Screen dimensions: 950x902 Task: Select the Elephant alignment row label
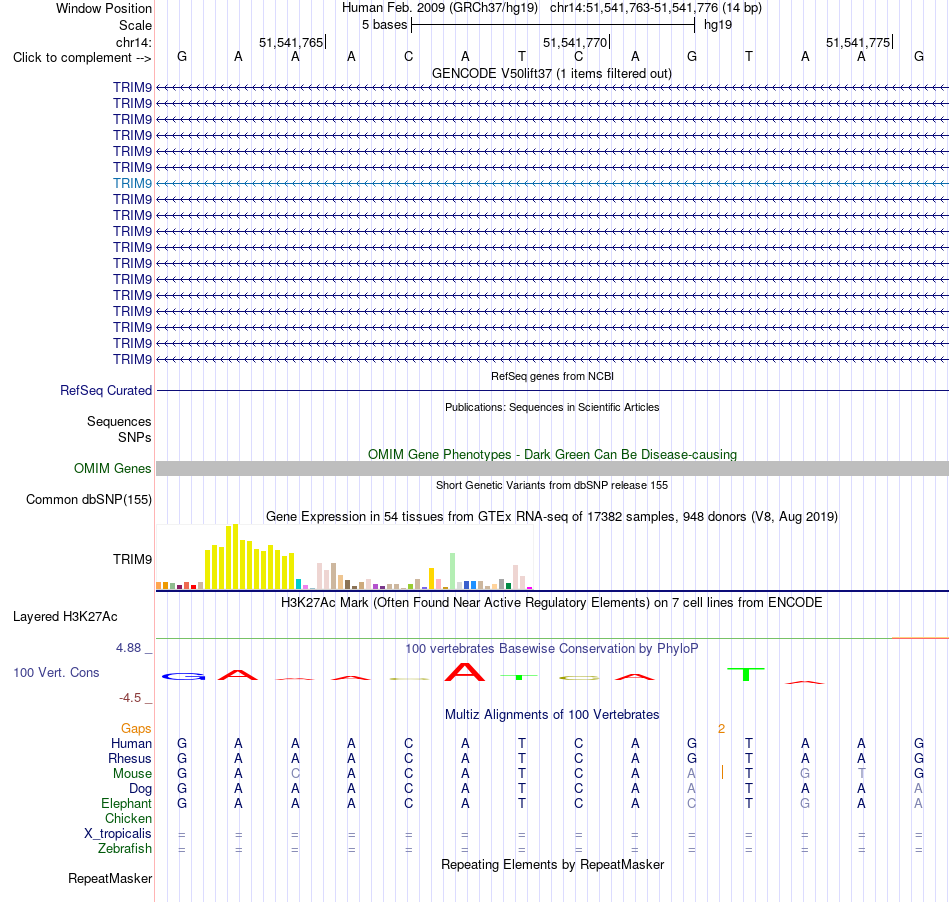tap(126, 803)
